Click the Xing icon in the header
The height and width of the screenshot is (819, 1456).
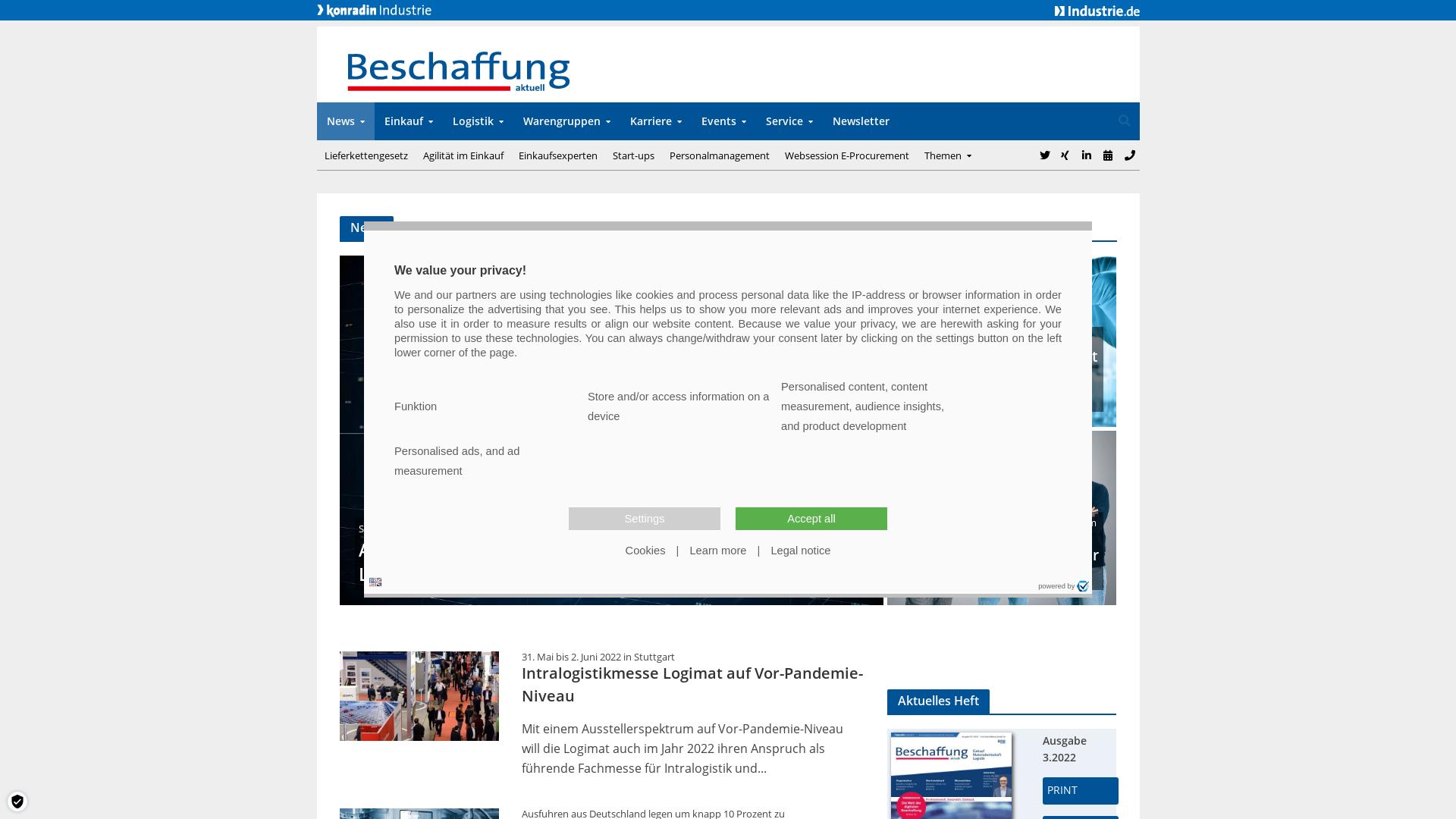coord(1064,155)
